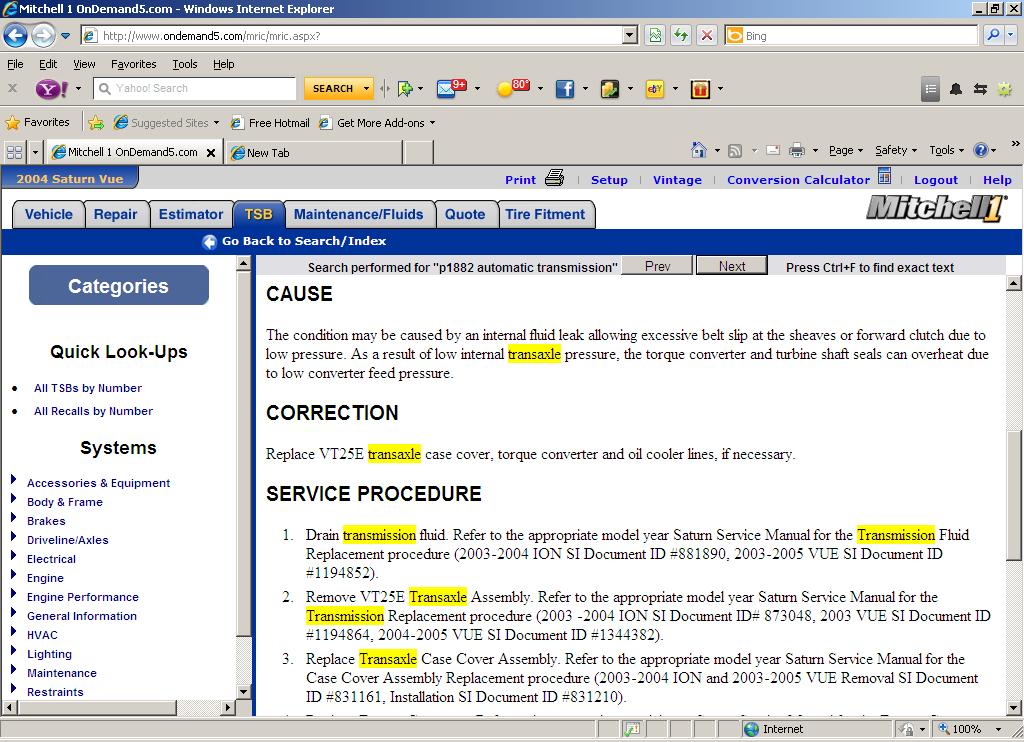Screen dimensions: 1024x742
Task: Click the content vertical scrollbar thumb
Action: click(1014, 495)
